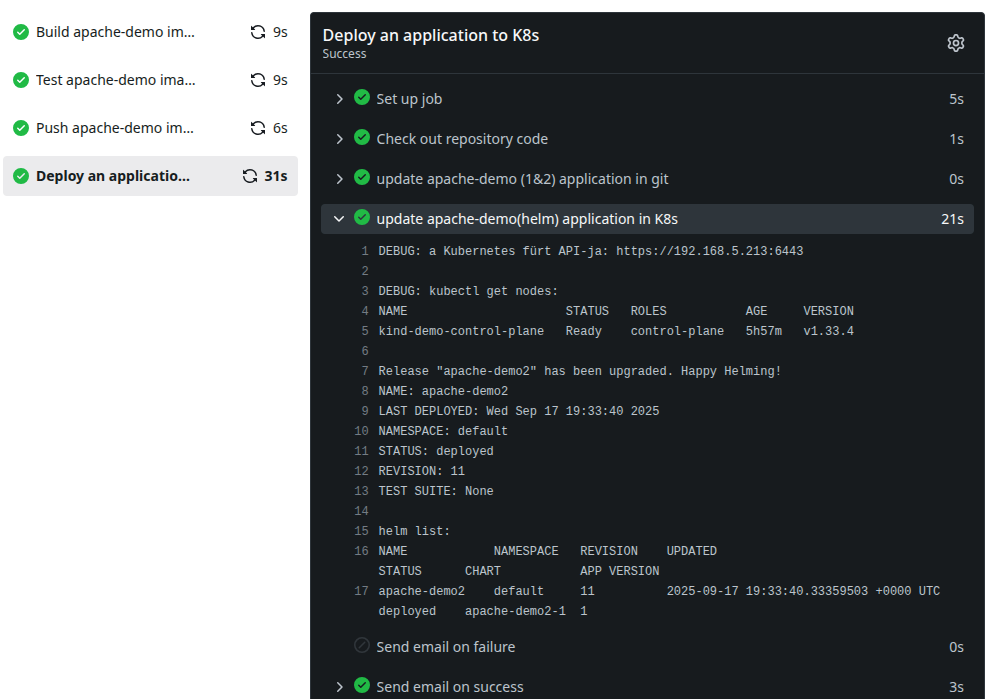This screenshot has width=992, height=699.
Task: Click the skipped status icon of Send email on failure
Action: coord(362,646)
